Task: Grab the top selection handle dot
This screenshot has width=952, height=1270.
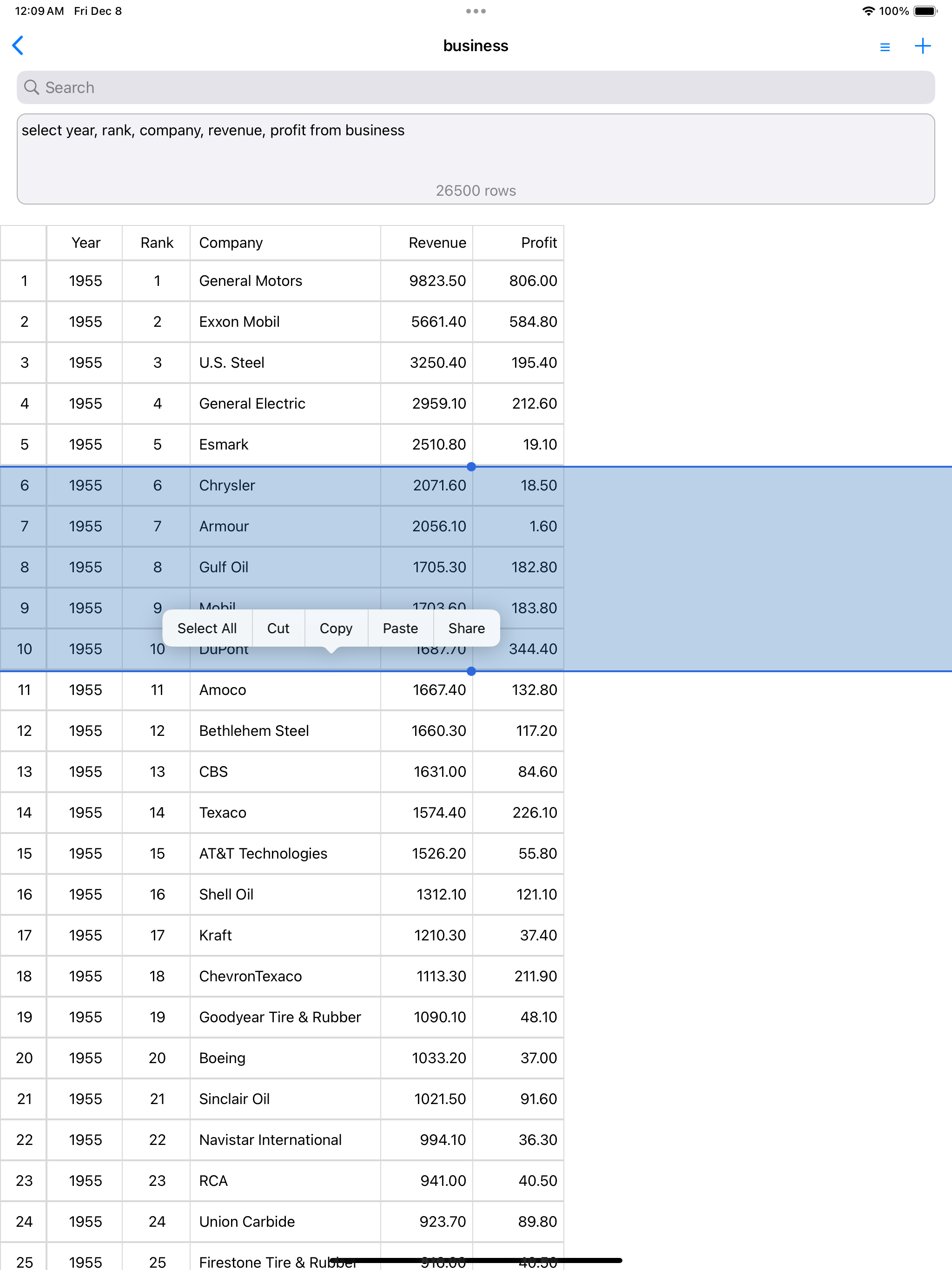Action: pyautogui.click(x=471, y=467)
